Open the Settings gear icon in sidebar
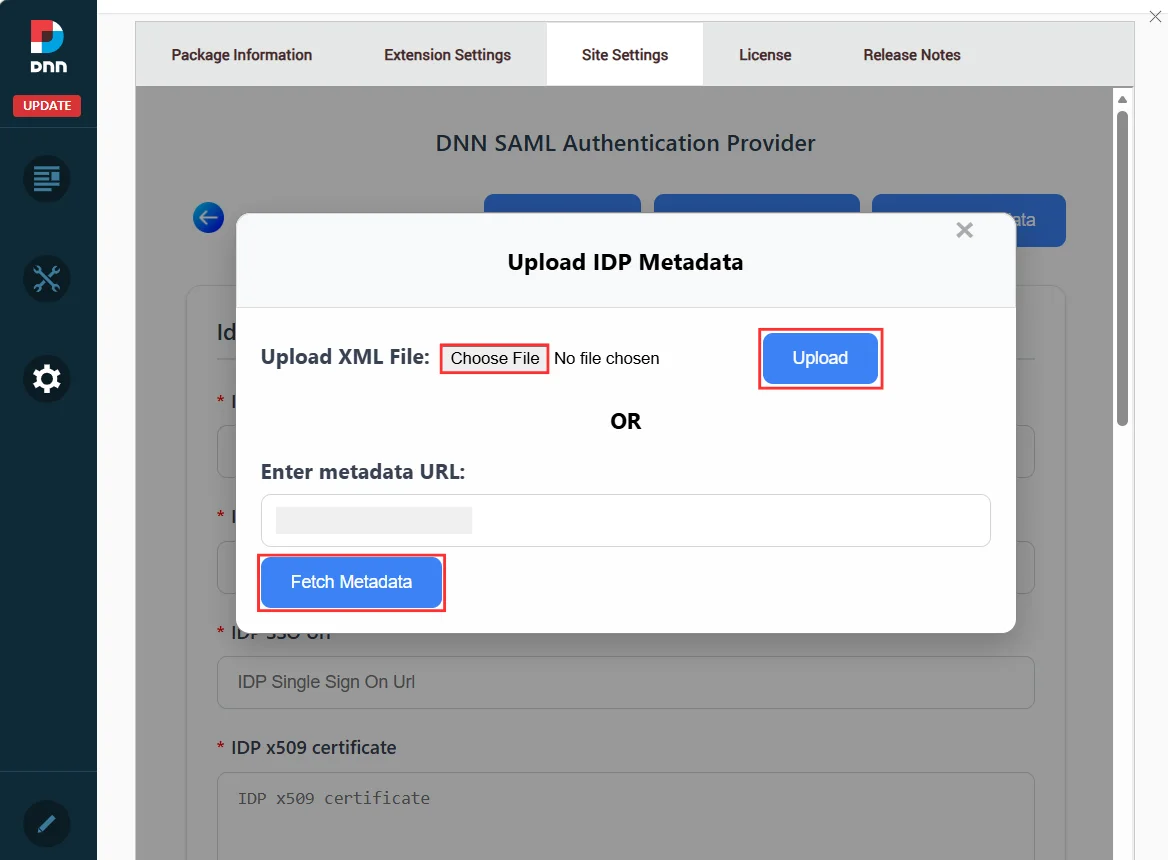Screen dimensions: 1168x860 pos(46,379)
